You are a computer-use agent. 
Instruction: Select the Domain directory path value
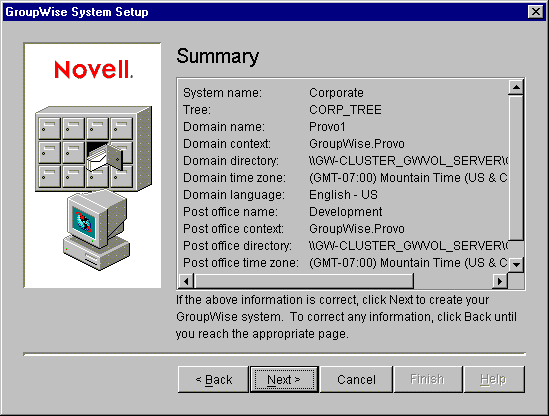pos(408,161)
